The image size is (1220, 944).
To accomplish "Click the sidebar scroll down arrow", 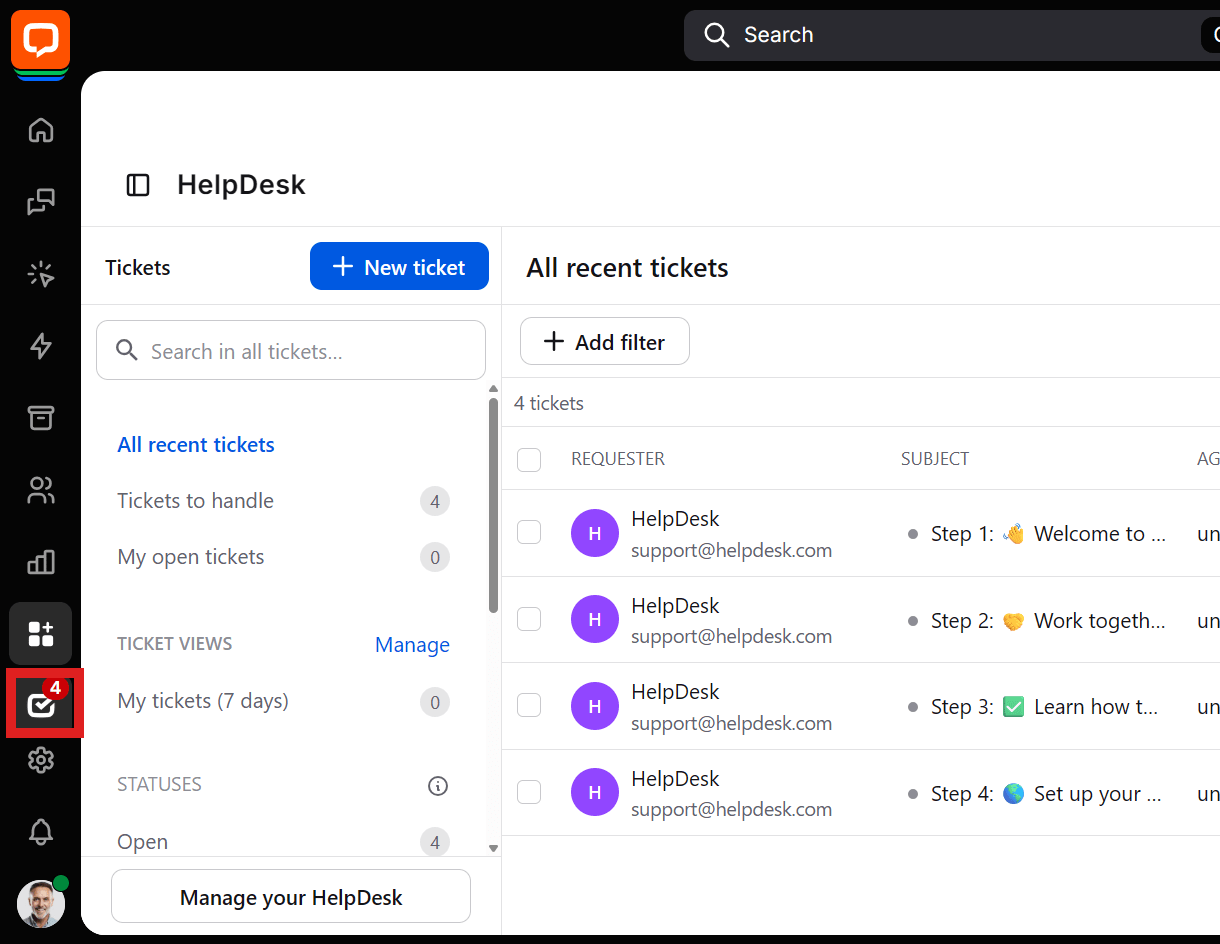I will click(x=493, y=848).
